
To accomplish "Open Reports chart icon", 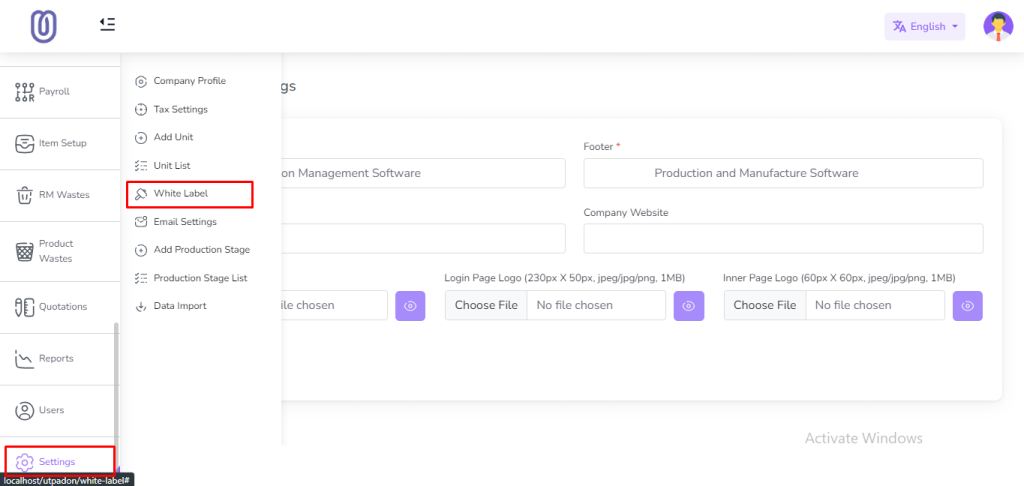I will click(25, 358).
